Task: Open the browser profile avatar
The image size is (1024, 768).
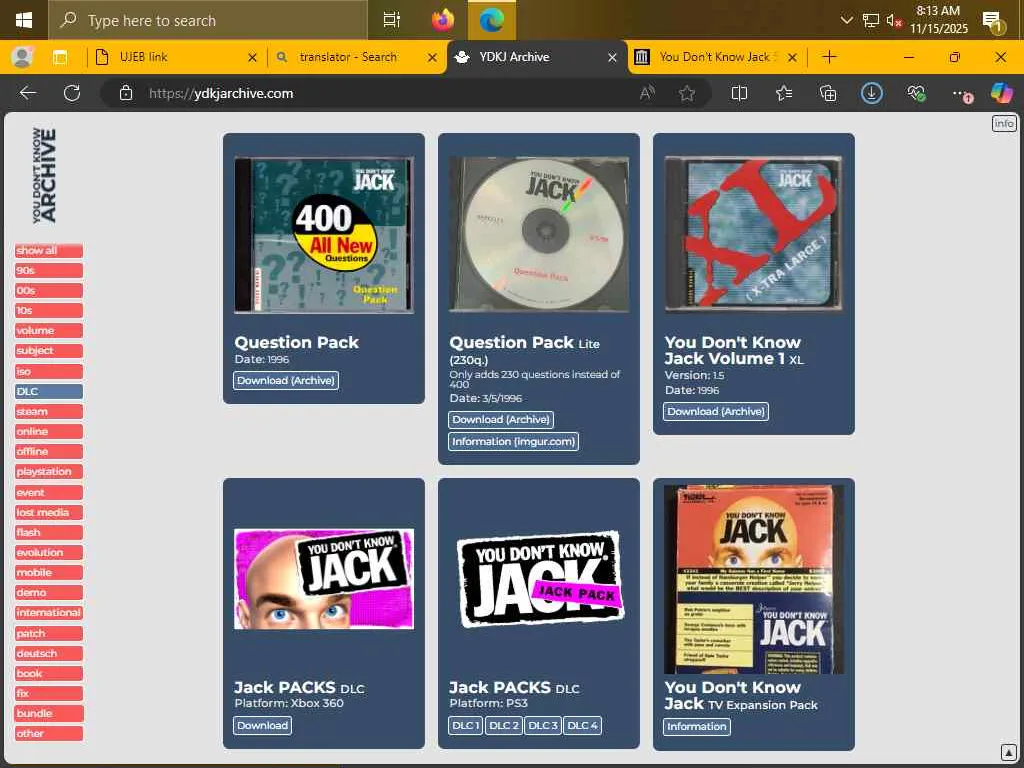Action: [x=22, y=57]
